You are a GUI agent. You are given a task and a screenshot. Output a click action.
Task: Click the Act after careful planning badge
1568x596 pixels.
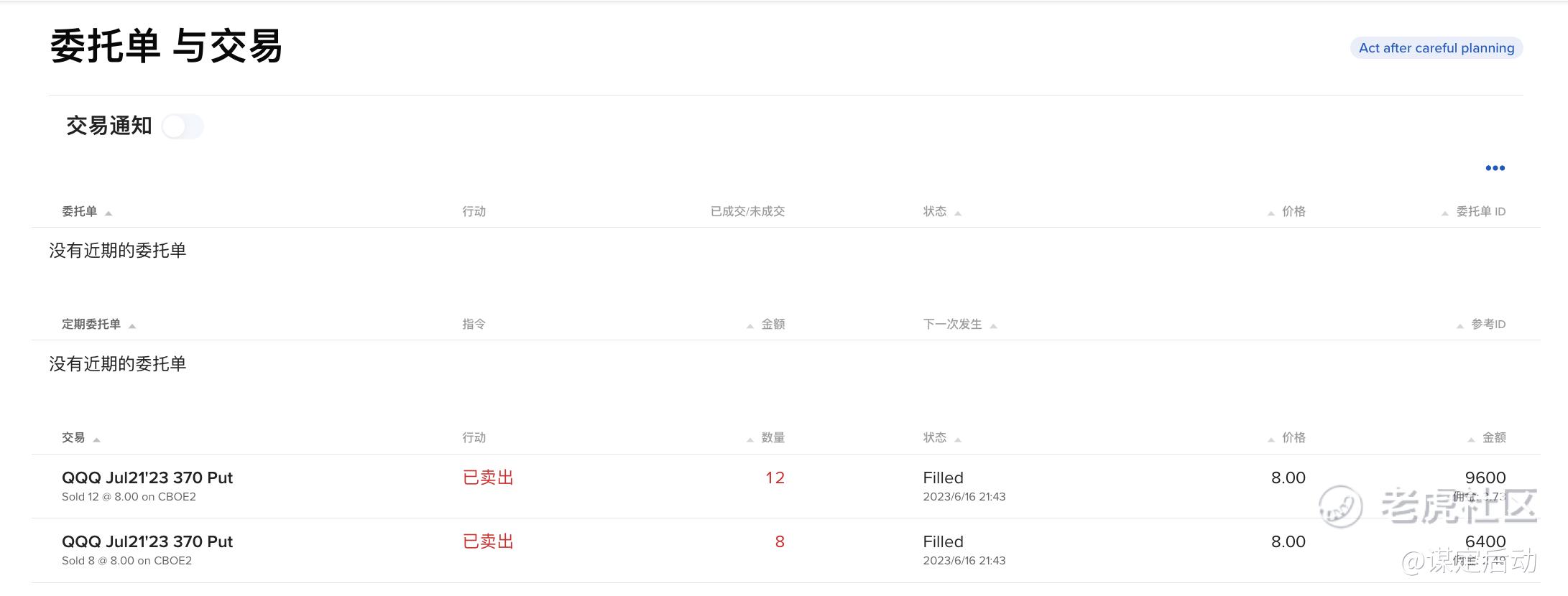pos(1436,48)
